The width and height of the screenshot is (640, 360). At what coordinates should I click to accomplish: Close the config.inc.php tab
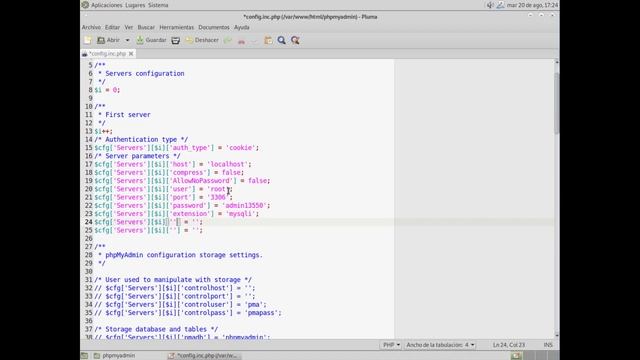pos(131,53)
